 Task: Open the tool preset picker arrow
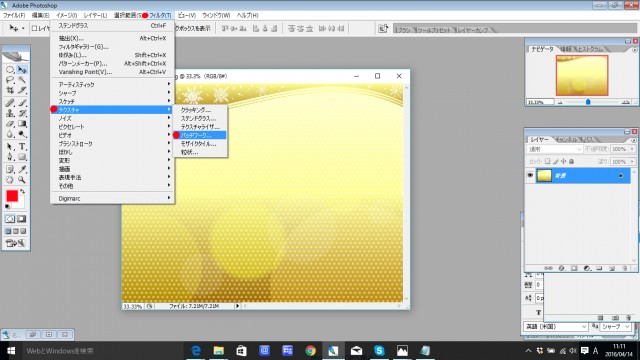pyautogui.click(x=23, y=28)
